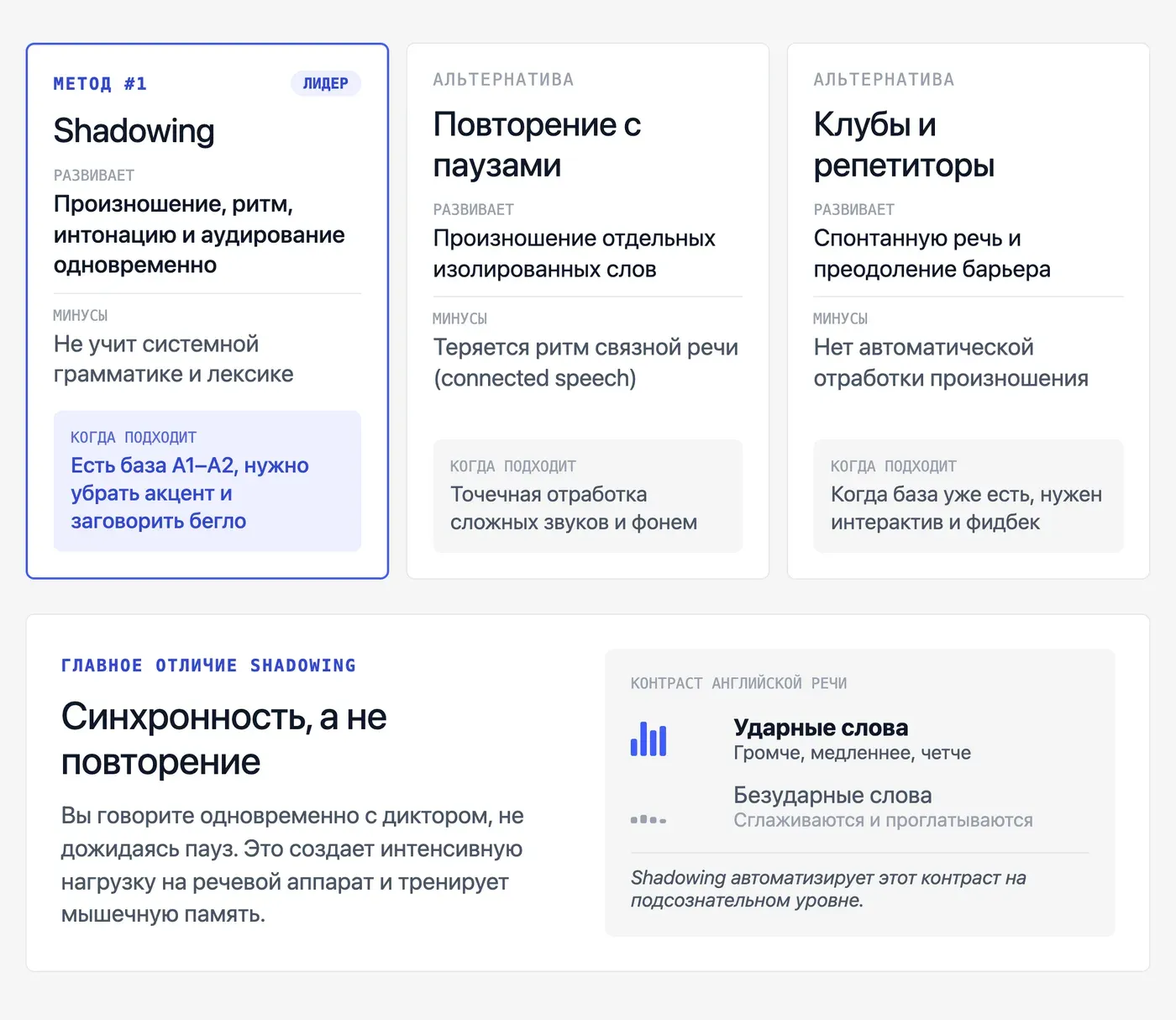Select the text Теряется ритм связной речи
This screenshot has height=1020, width=1176.
point(586,363)
